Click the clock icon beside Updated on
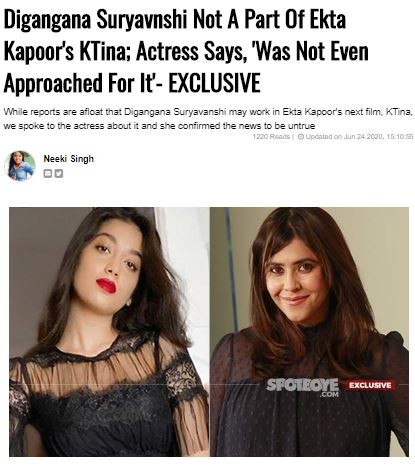Screen dimensions: 415x466 [300, 136]
